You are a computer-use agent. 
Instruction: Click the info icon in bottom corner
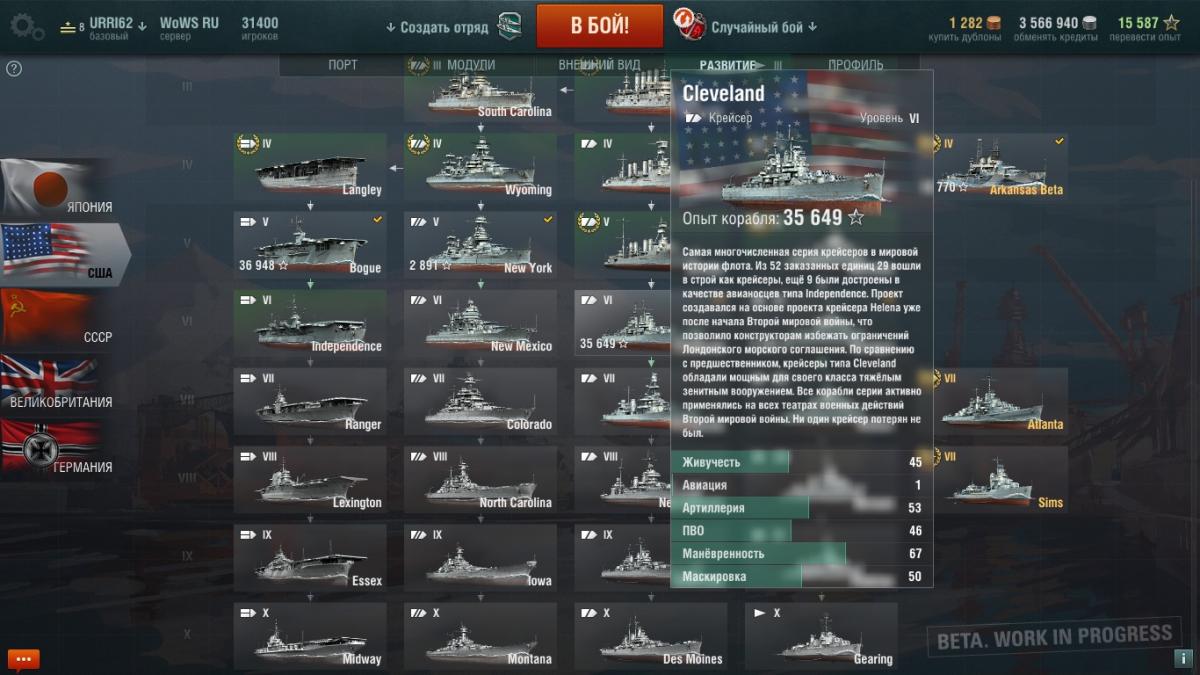tap(1183, 659)
